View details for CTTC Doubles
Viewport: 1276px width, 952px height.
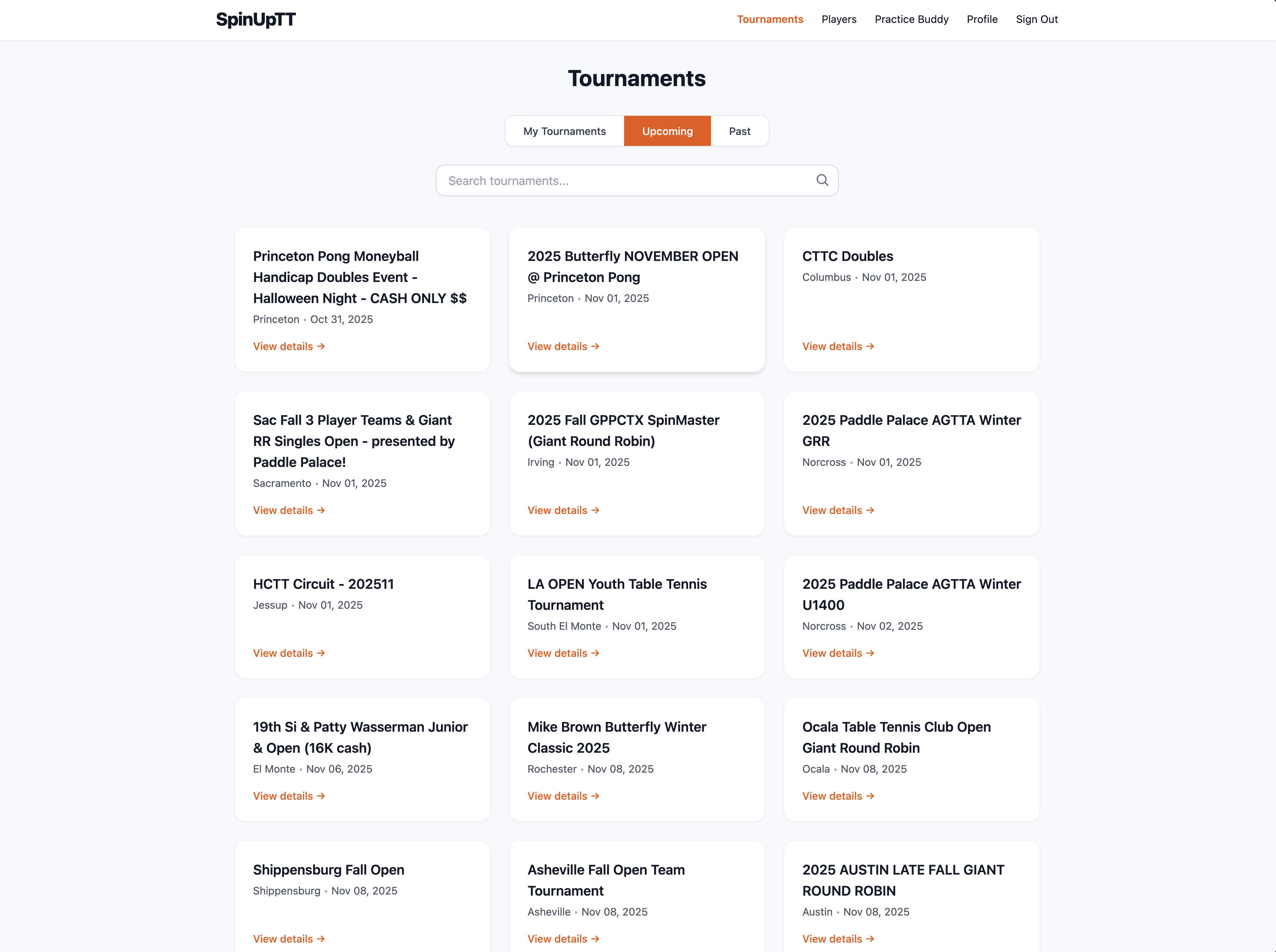(x=838, y=346)
